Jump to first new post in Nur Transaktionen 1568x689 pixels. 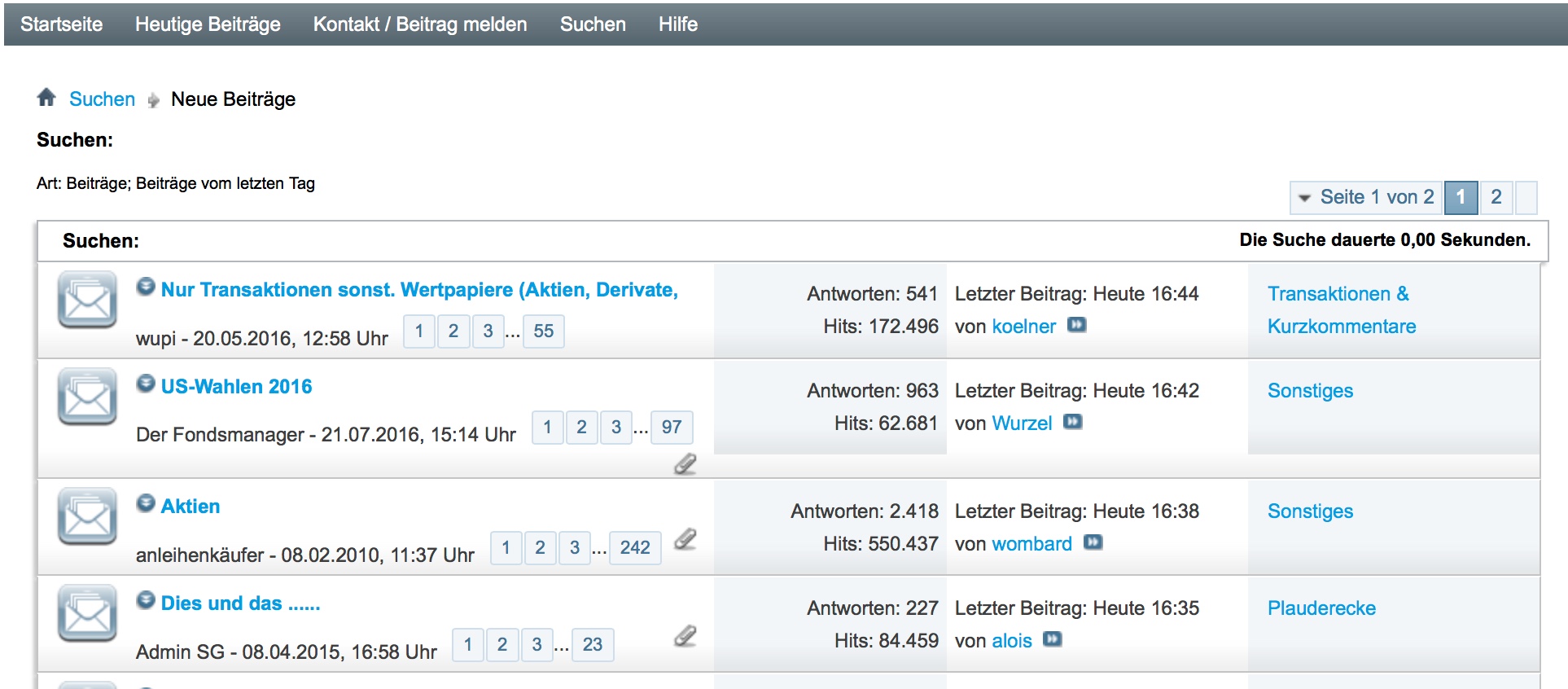point(146,287)
